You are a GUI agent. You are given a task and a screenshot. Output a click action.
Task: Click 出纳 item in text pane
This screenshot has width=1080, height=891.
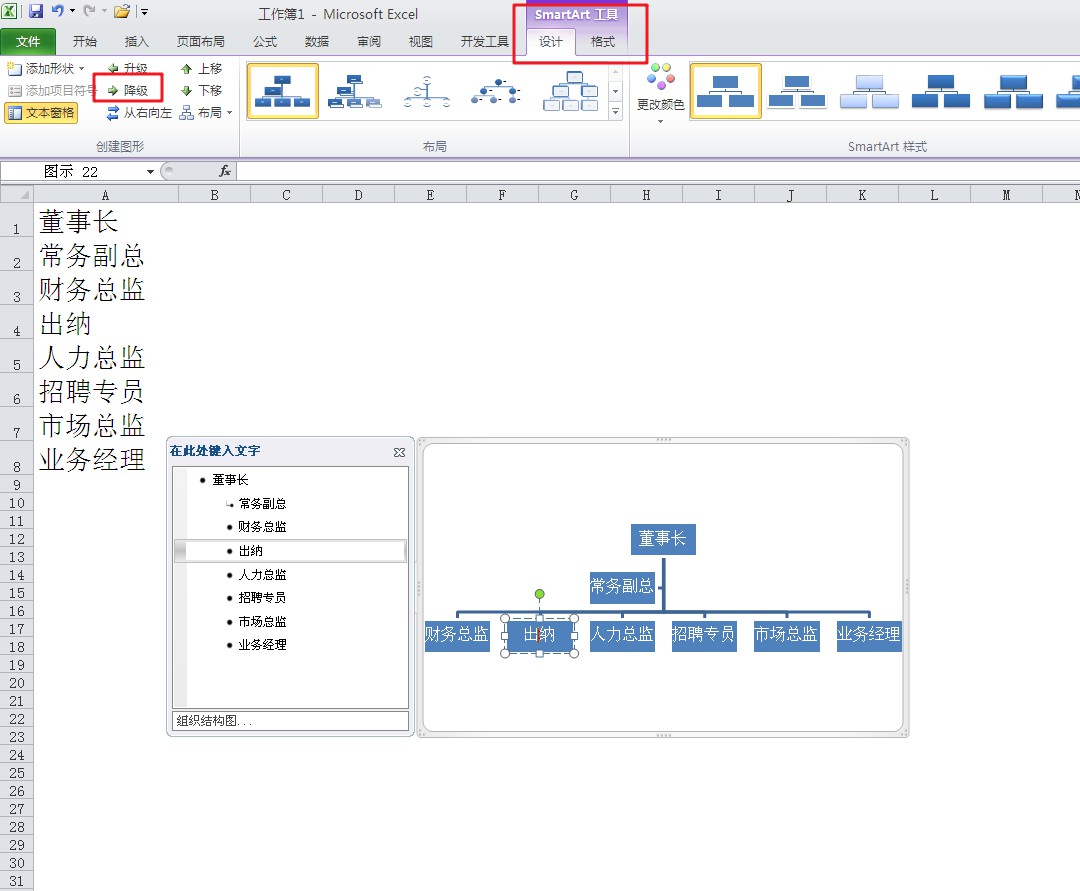coord(251,551)
